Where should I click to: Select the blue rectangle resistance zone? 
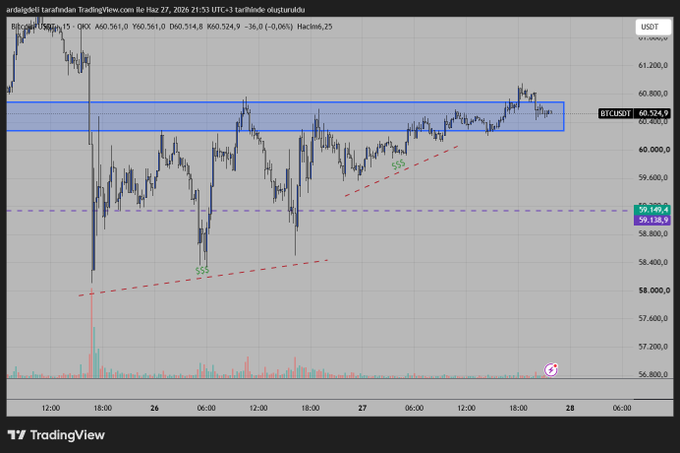coord(285,116)
